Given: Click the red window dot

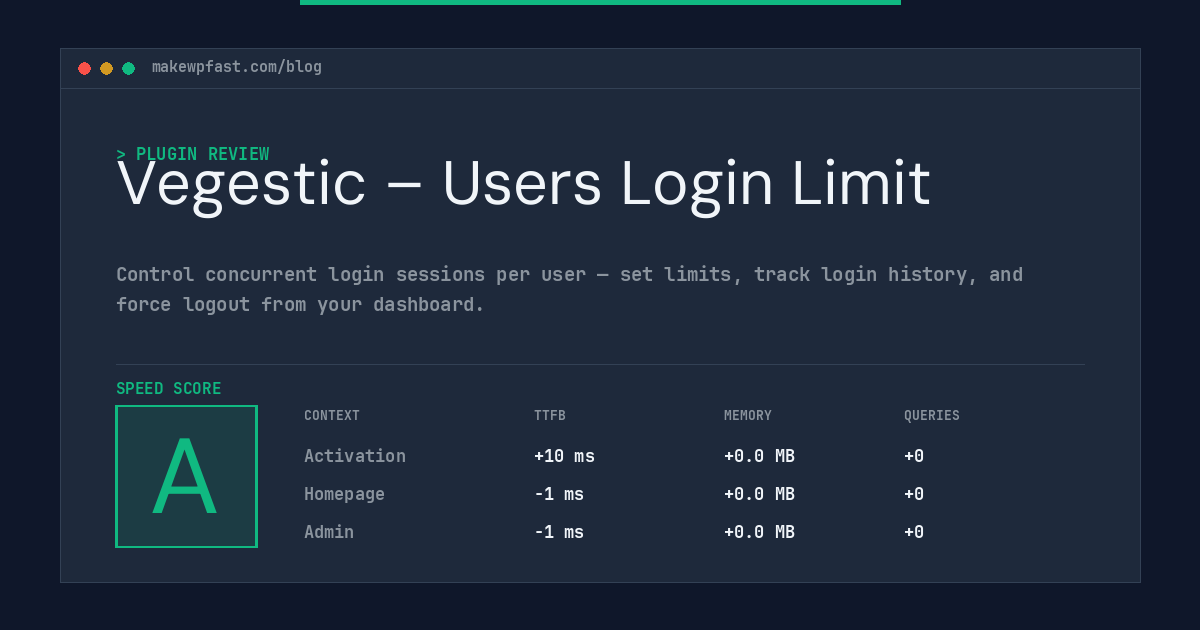Looking at the screenshot, I should coord(84,68).
